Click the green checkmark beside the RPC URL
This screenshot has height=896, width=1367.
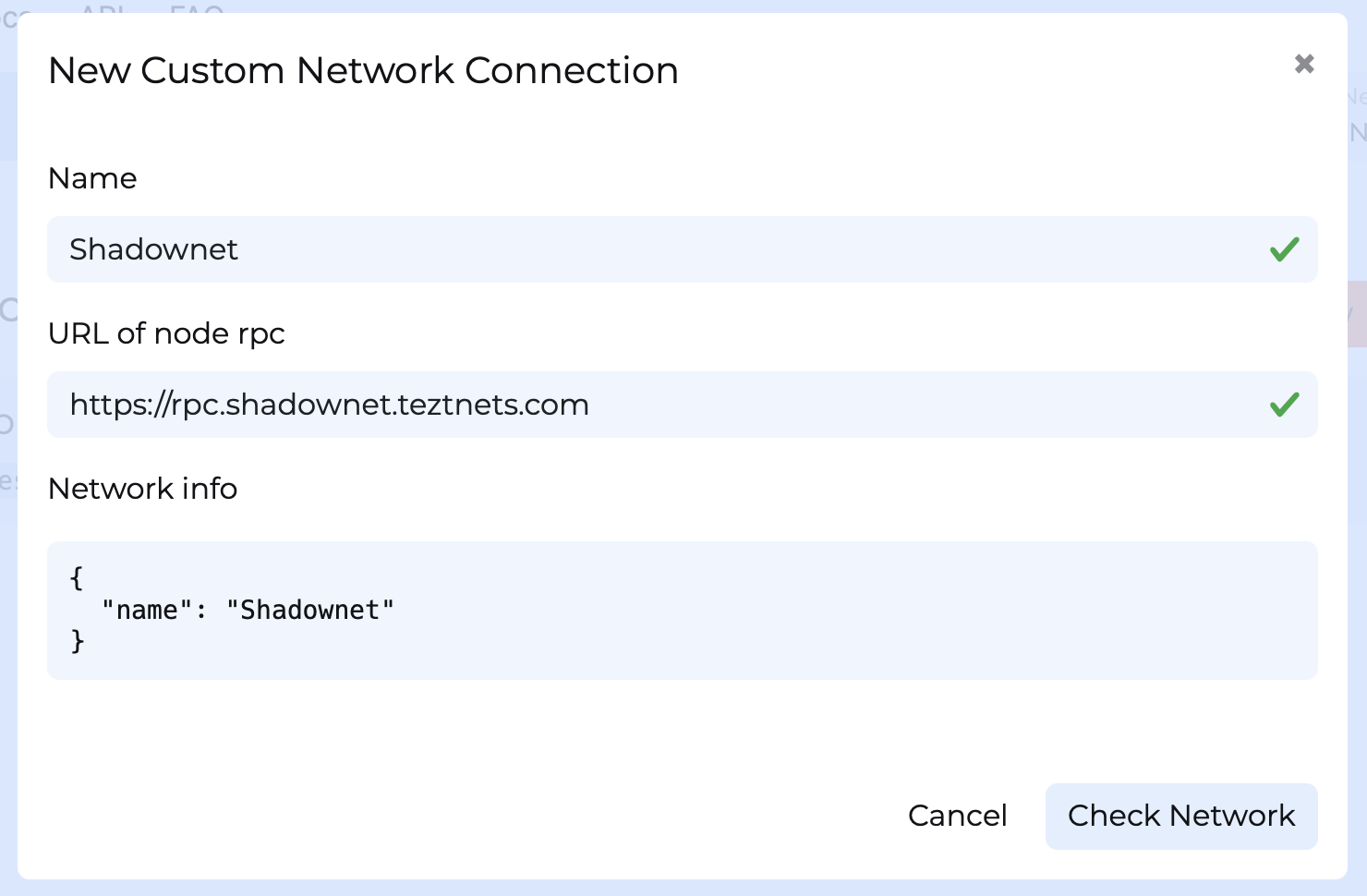pos(1283,404)
